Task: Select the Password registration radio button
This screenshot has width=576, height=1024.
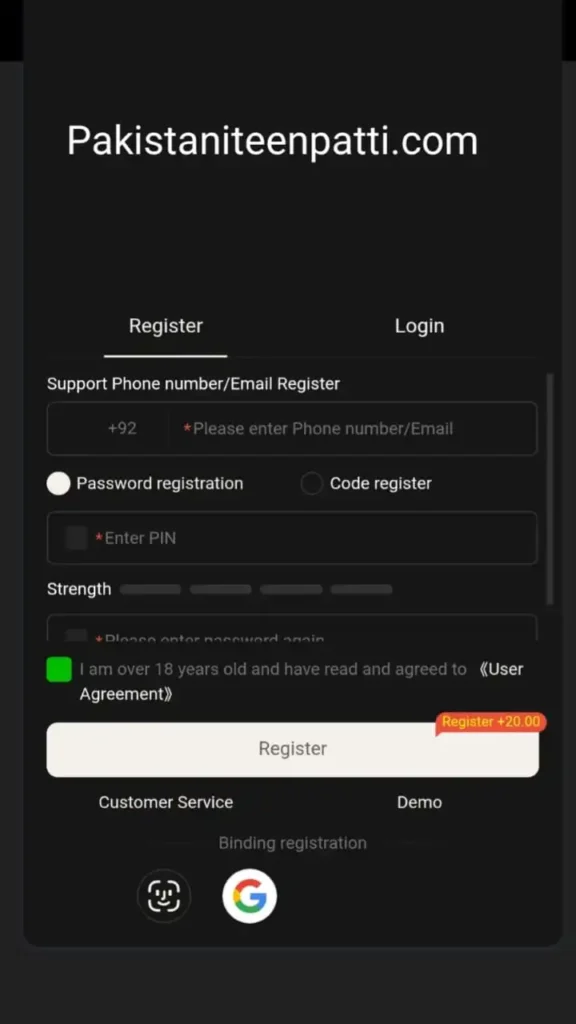Action: (x=58, y=483)
